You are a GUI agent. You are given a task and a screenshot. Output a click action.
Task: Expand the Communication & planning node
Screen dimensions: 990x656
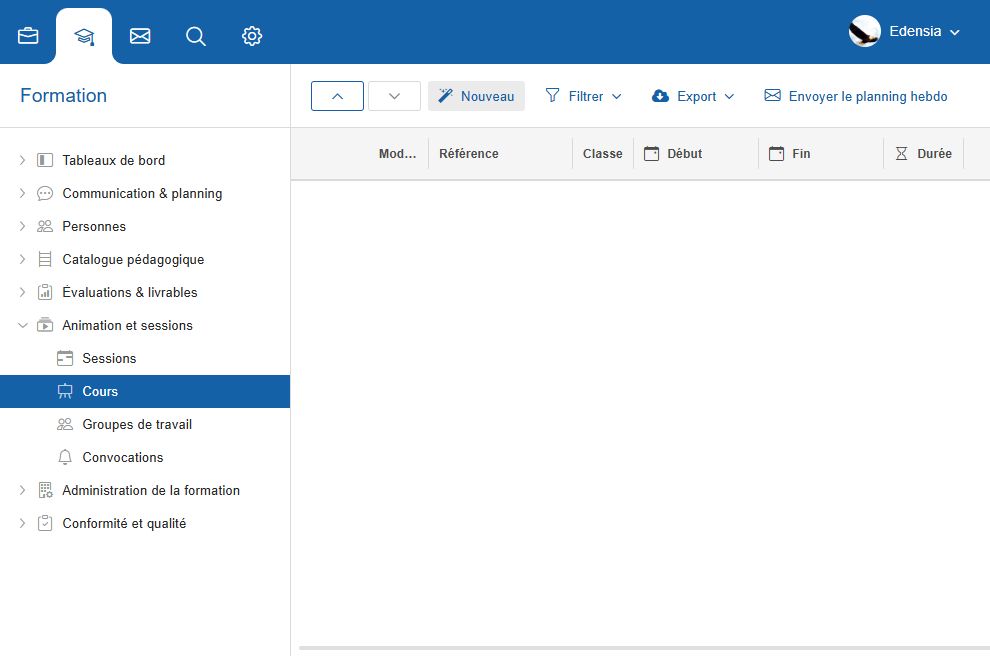pos(22,193)
